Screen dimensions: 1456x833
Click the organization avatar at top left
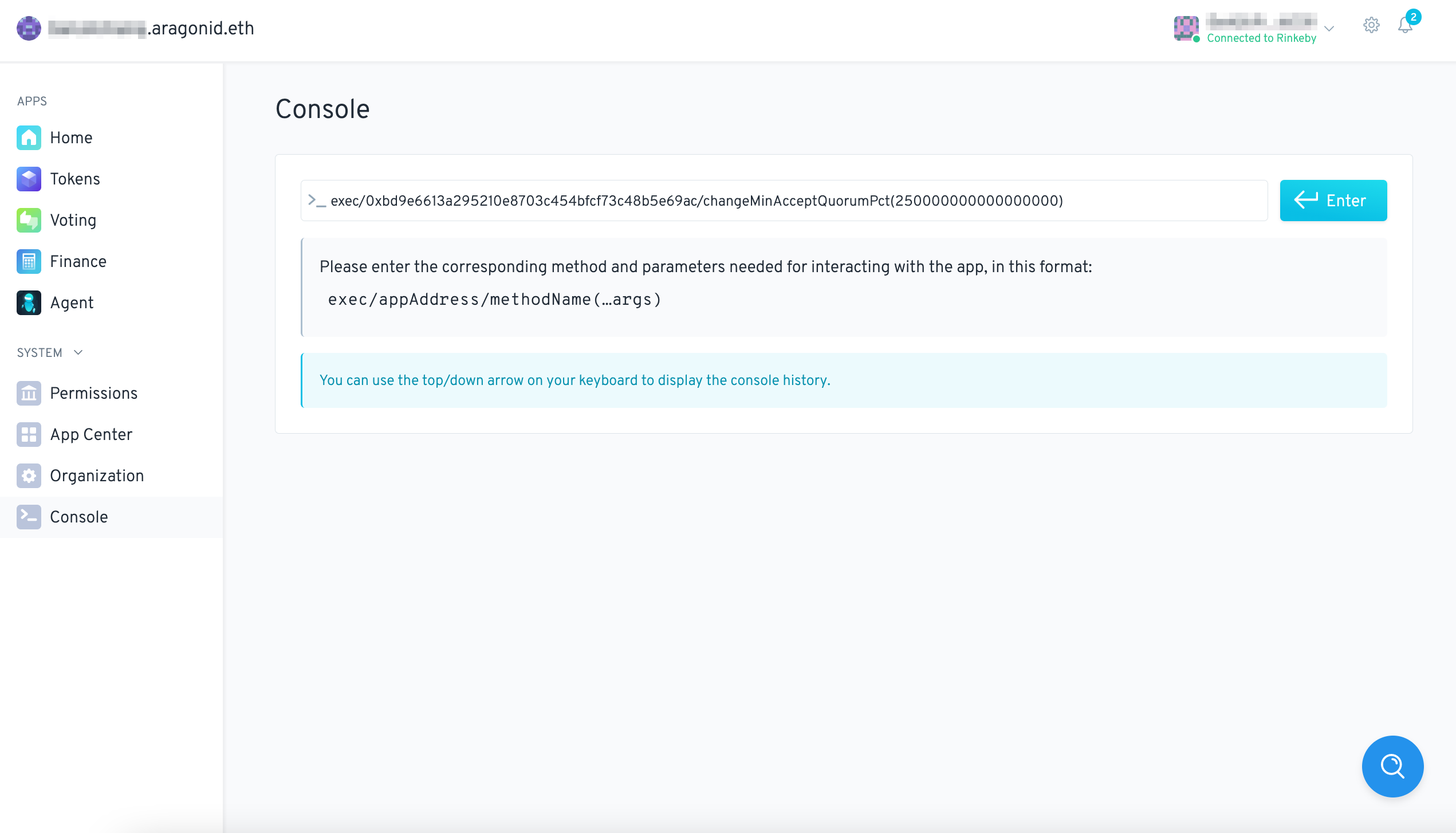29,28
